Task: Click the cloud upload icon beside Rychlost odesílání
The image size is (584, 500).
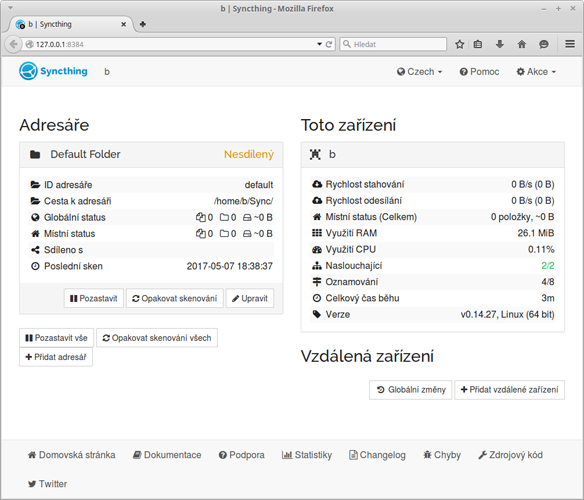Action: [317, 200]
